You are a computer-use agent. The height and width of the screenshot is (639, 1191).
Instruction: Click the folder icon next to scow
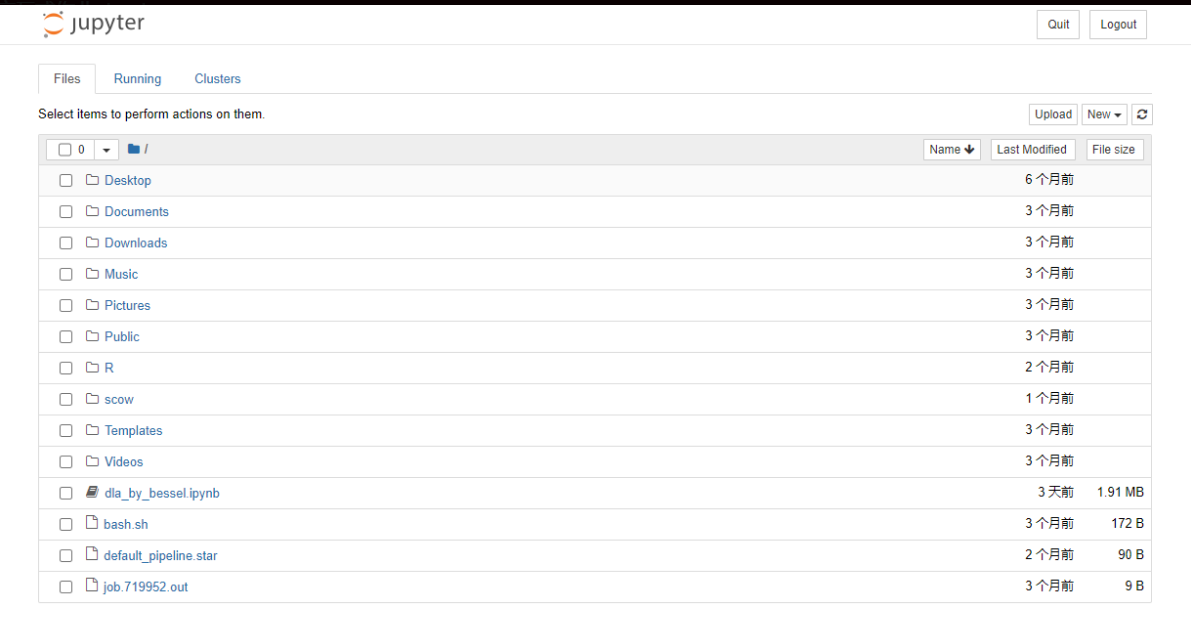[x=92, y=398]
